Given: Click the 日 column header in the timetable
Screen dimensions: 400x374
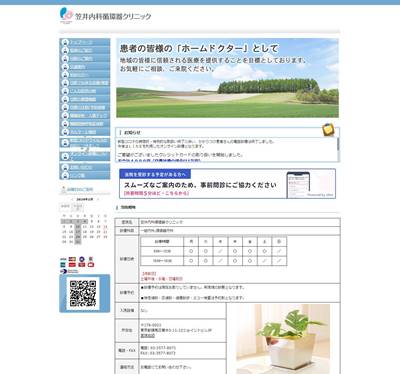Looking at the screenshot, I should point(279,242).
